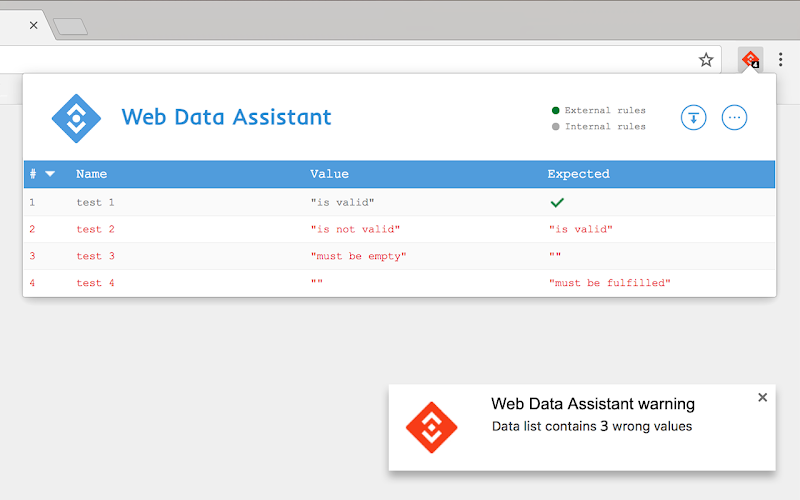The width and height of the screenshot is (800, 500).
Task: Open the Chrome three-dot menu
Action: coord(780,60)
